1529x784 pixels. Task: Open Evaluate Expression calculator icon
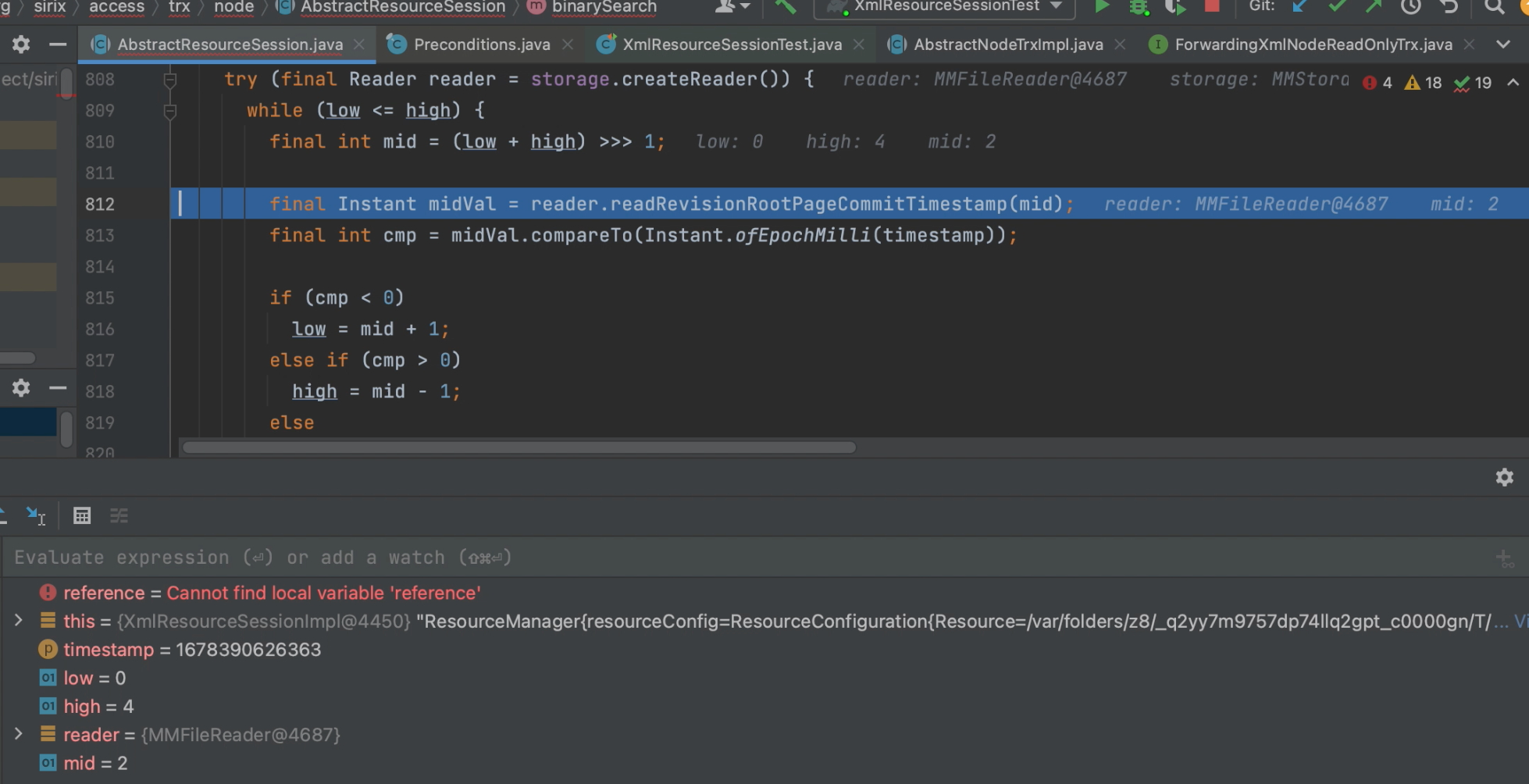click(x=82, y=515)
